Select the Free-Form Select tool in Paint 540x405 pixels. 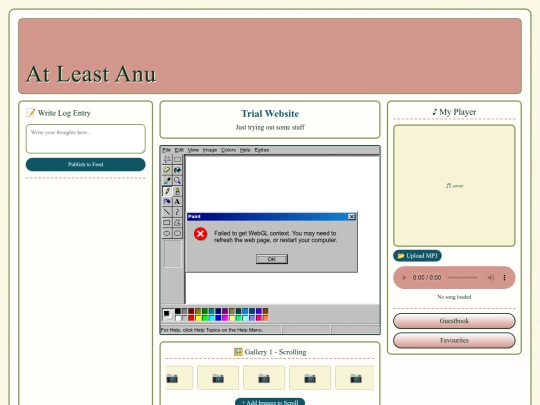(x=167, y=159)
